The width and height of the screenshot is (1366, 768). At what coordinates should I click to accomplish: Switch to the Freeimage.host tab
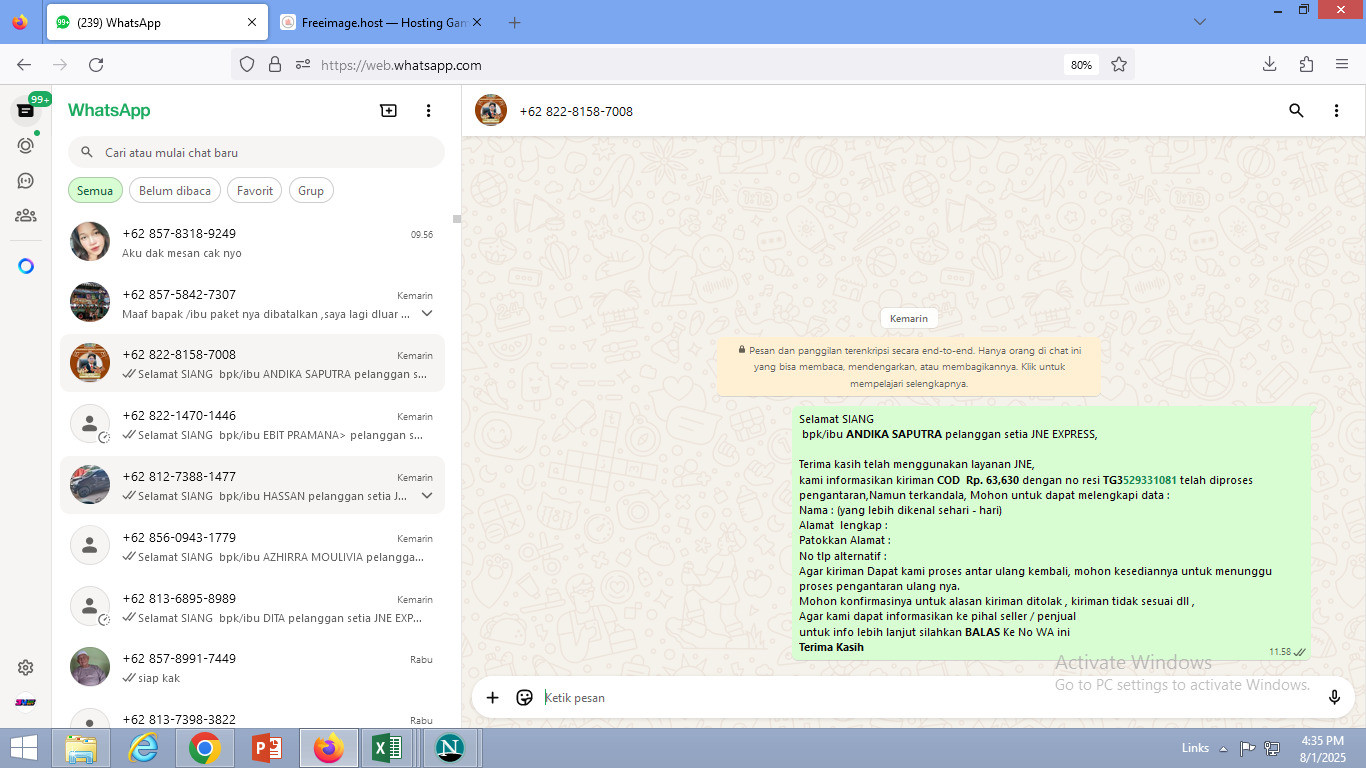coord(380,22)
